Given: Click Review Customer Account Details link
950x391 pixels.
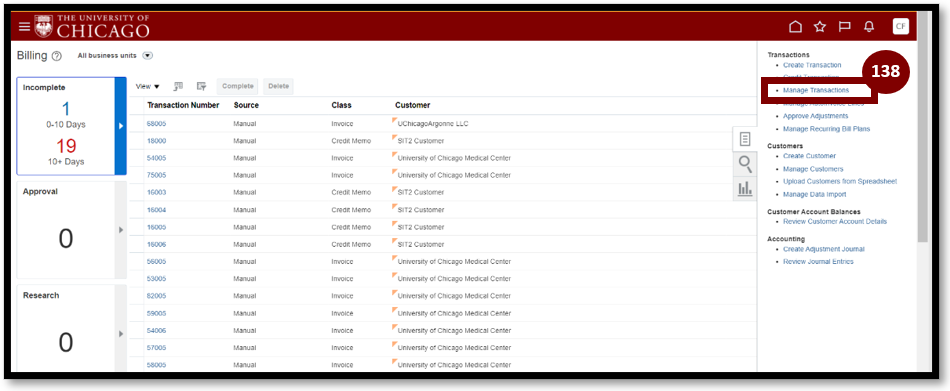Looking at the screenshot, I should 835,221.
